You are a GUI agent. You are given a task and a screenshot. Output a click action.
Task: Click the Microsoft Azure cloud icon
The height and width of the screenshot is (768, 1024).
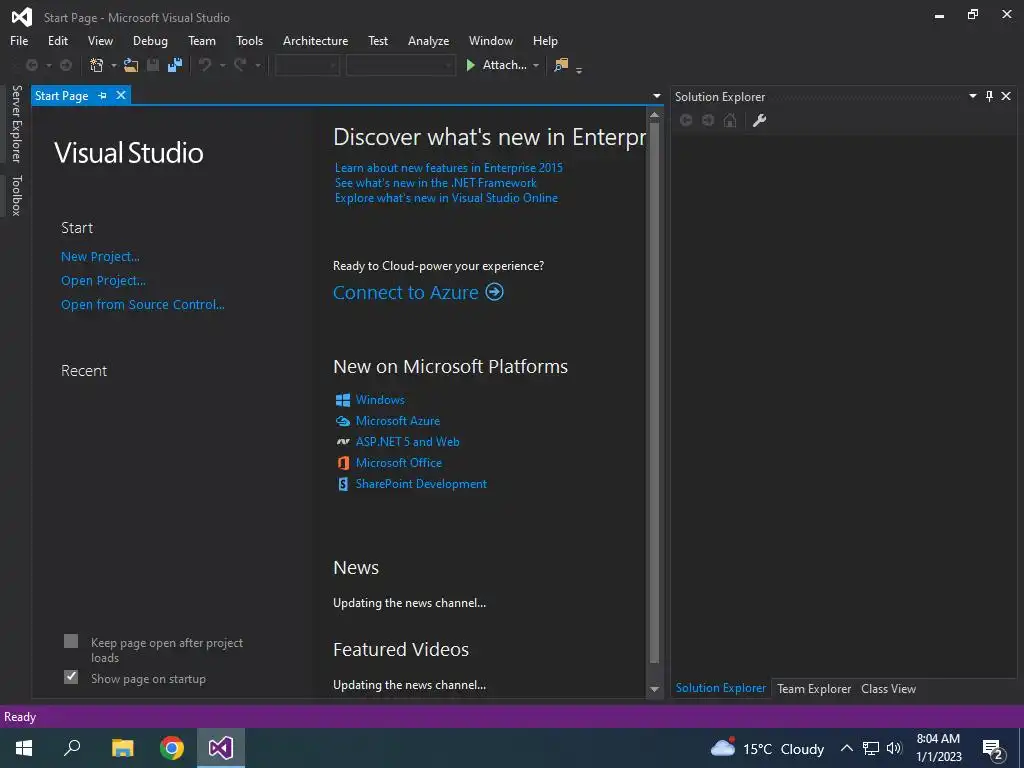[343, 421]
